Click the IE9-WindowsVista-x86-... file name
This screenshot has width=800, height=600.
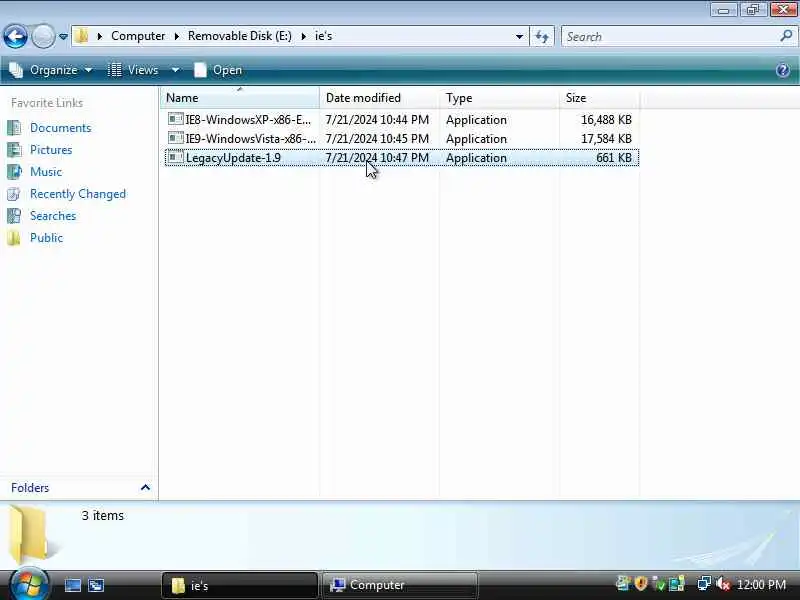pyautogui.click(x=251, y=138)
